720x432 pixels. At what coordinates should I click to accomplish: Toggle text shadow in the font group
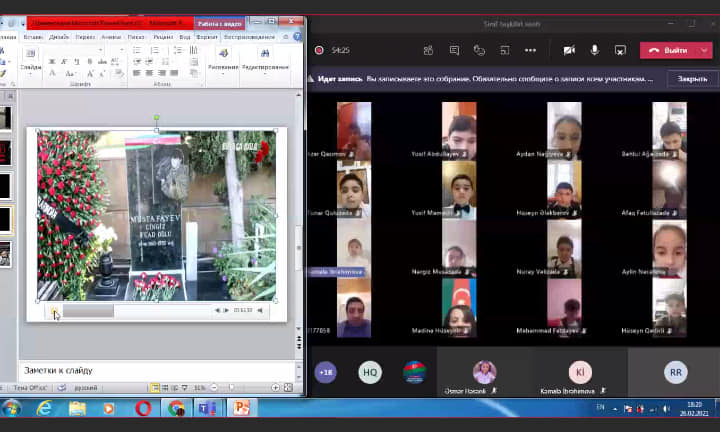coord(90,62)
